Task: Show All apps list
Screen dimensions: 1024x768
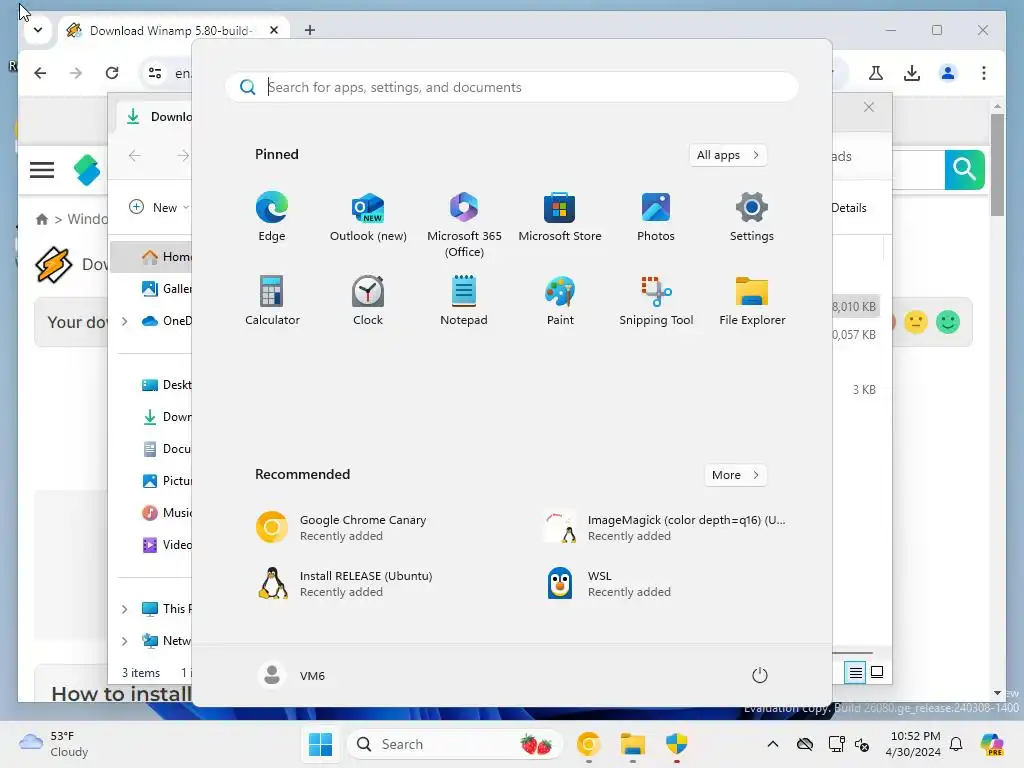Action: click(728, 155)
